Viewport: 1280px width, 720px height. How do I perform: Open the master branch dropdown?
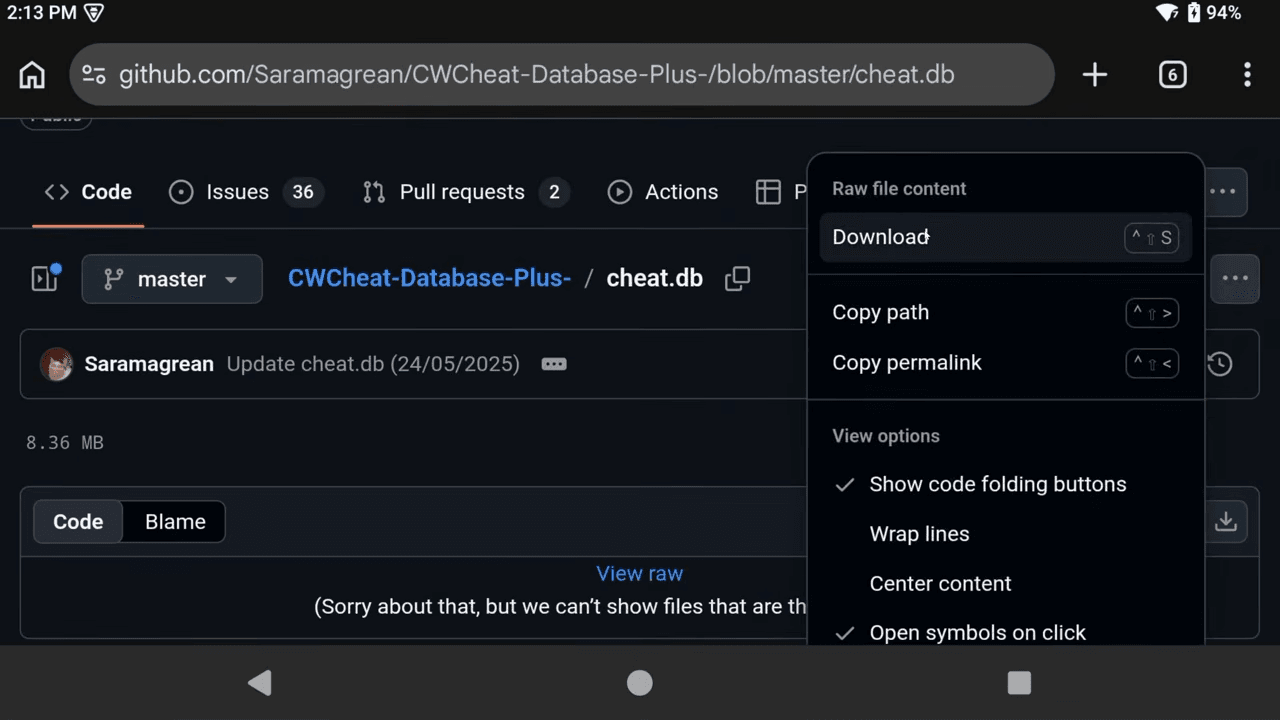pos(172,279)
